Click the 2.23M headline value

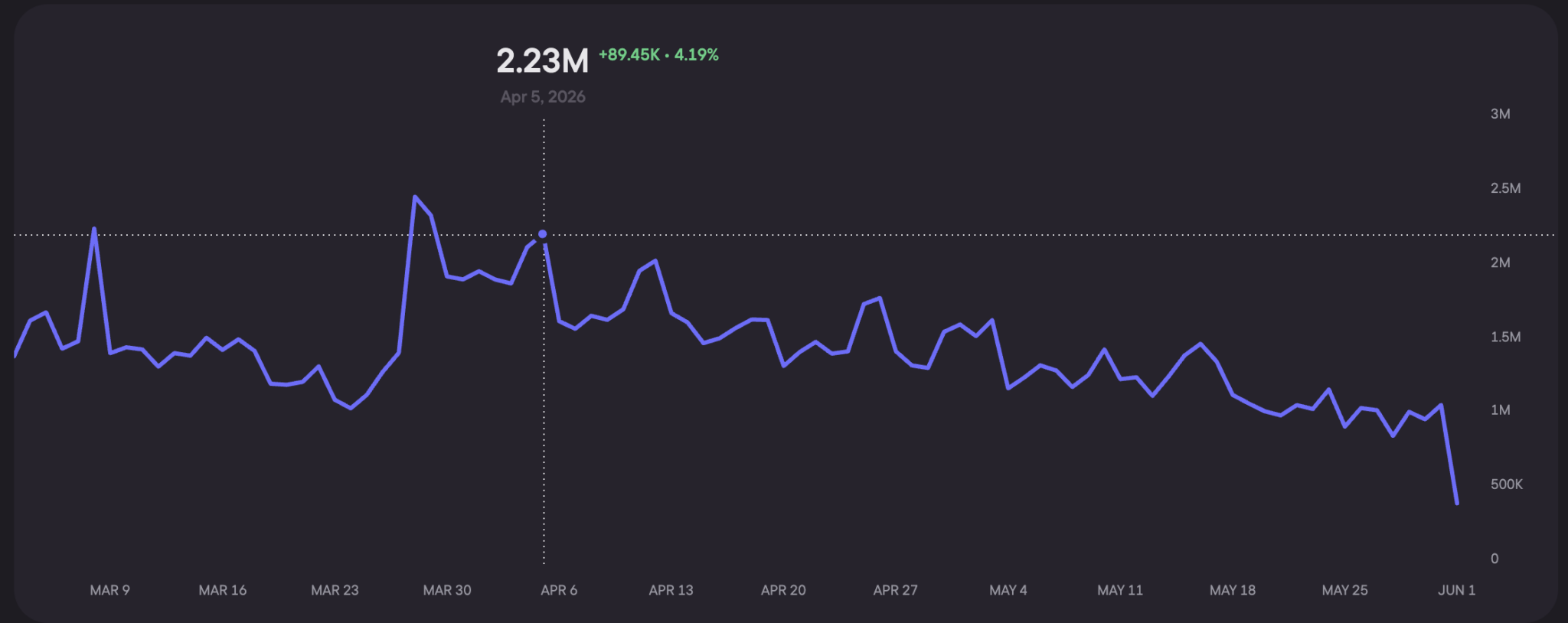tap(543, 61)
